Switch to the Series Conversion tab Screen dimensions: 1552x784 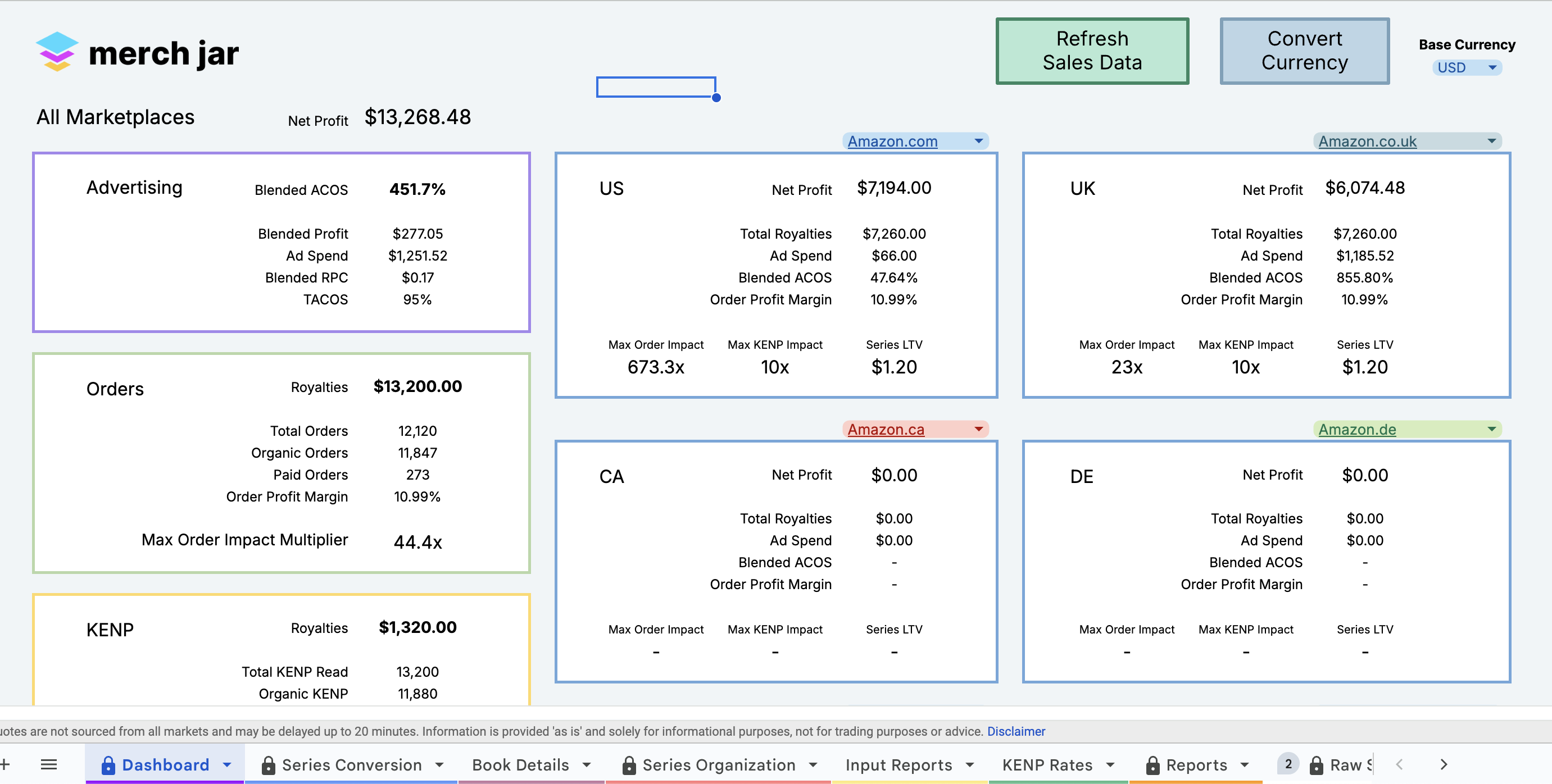351,765
